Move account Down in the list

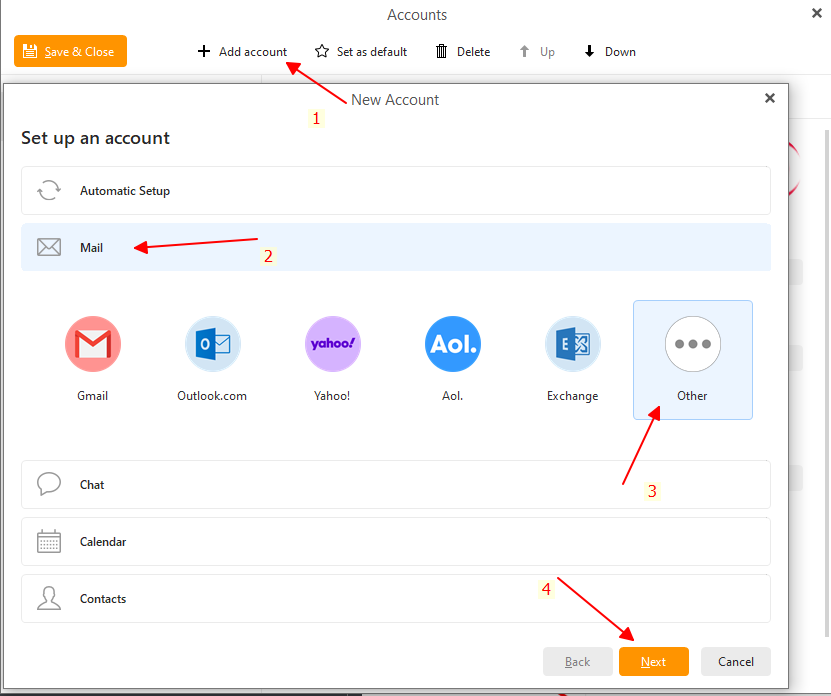pyautogui.click(x=610, y=51)
